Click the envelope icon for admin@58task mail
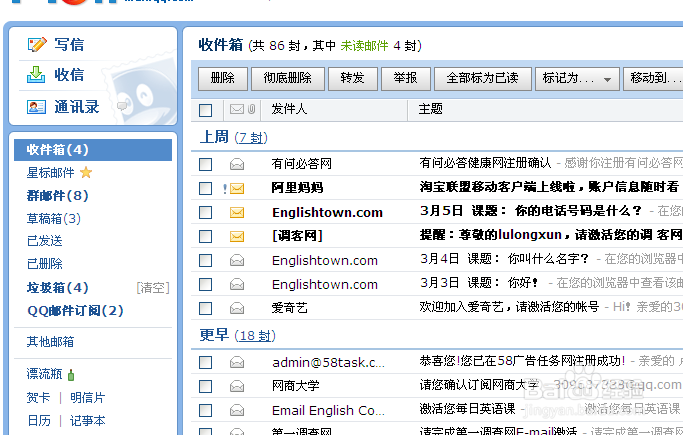The width and height of the screenshot is (683, 435). (x=237, y=362)
